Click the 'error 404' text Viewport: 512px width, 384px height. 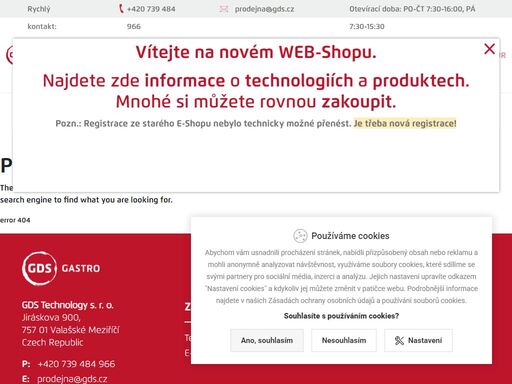pos(15,220)
